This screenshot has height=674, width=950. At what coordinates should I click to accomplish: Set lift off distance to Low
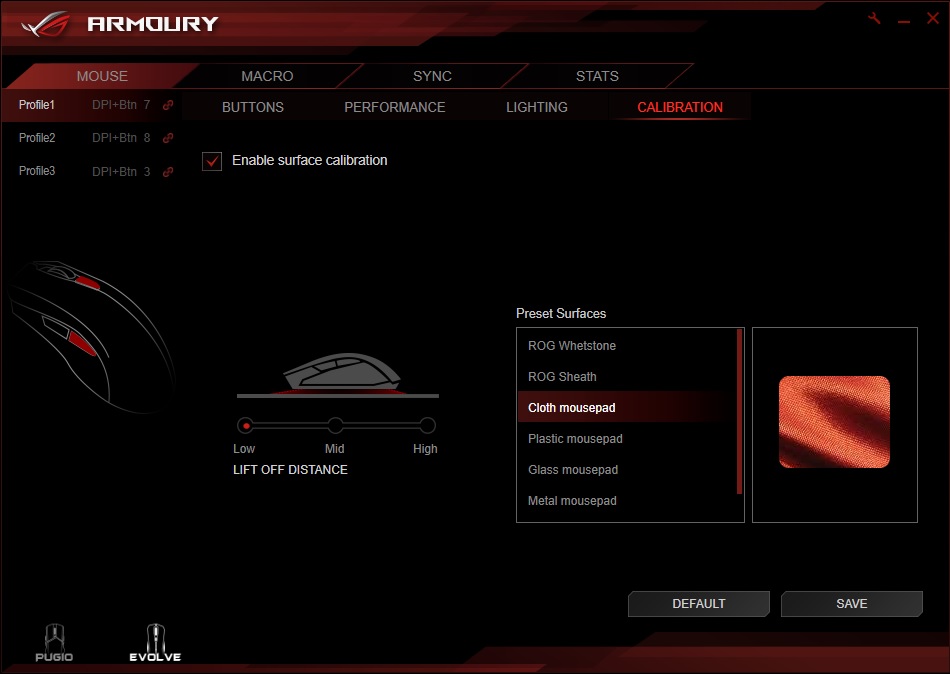coord(245,425)
